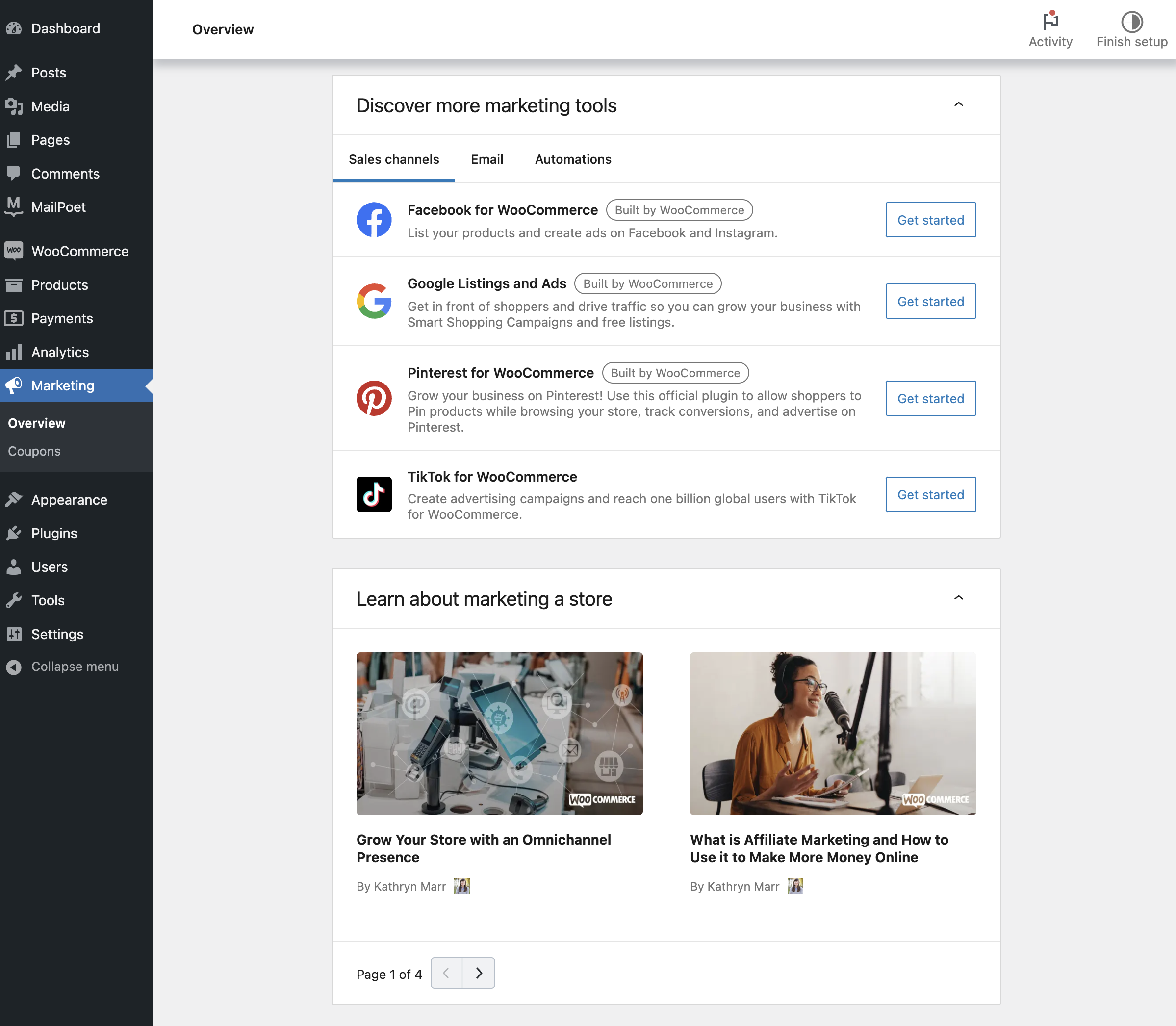The height and width of the screenshot is (1026, 1176).
Task: Collapse the Learn about marketing a store section
Action: 959,597
